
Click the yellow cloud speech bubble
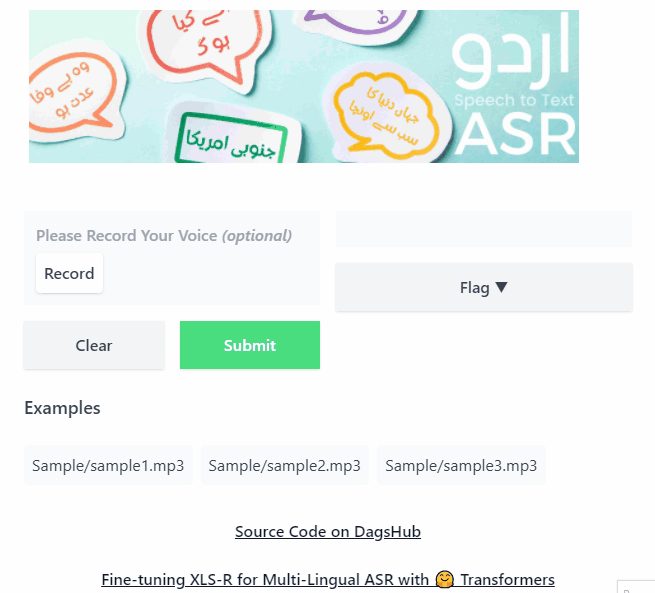pos(386,115)
